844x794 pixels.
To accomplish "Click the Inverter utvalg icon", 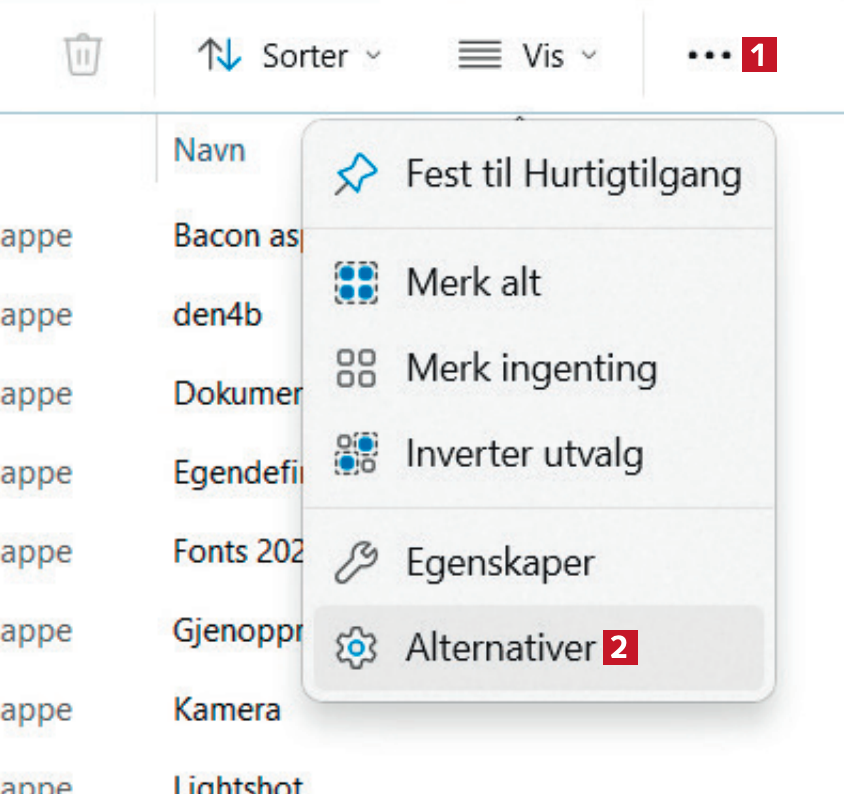I will click(355, 454).
